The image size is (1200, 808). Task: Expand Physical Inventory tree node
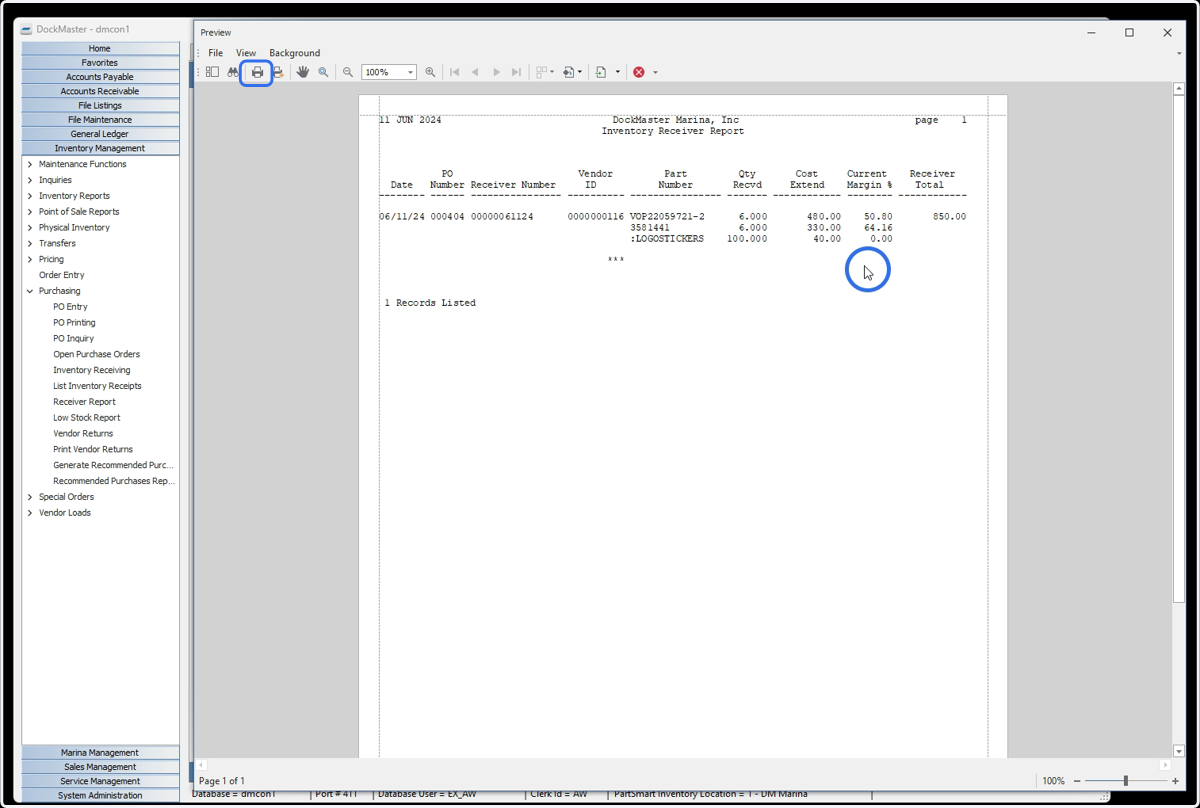(x=30, y=228)
